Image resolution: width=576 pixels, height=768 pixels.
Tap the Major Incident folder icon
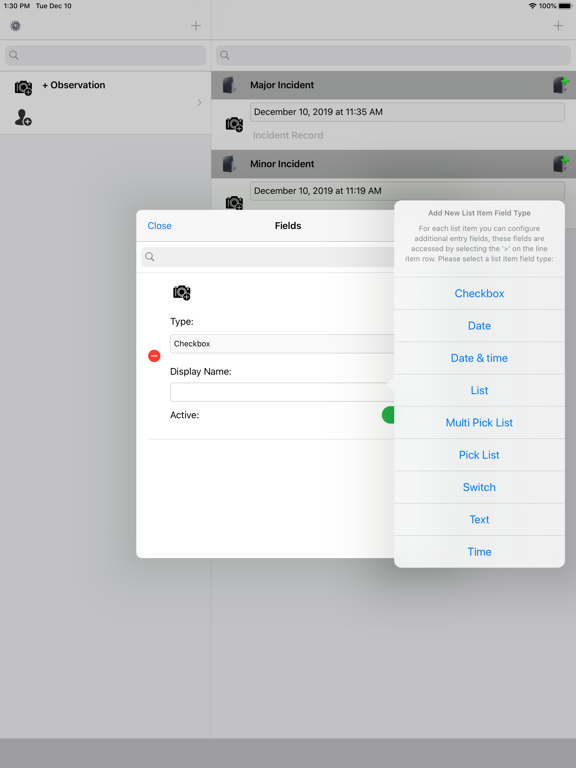coord(230,85)
